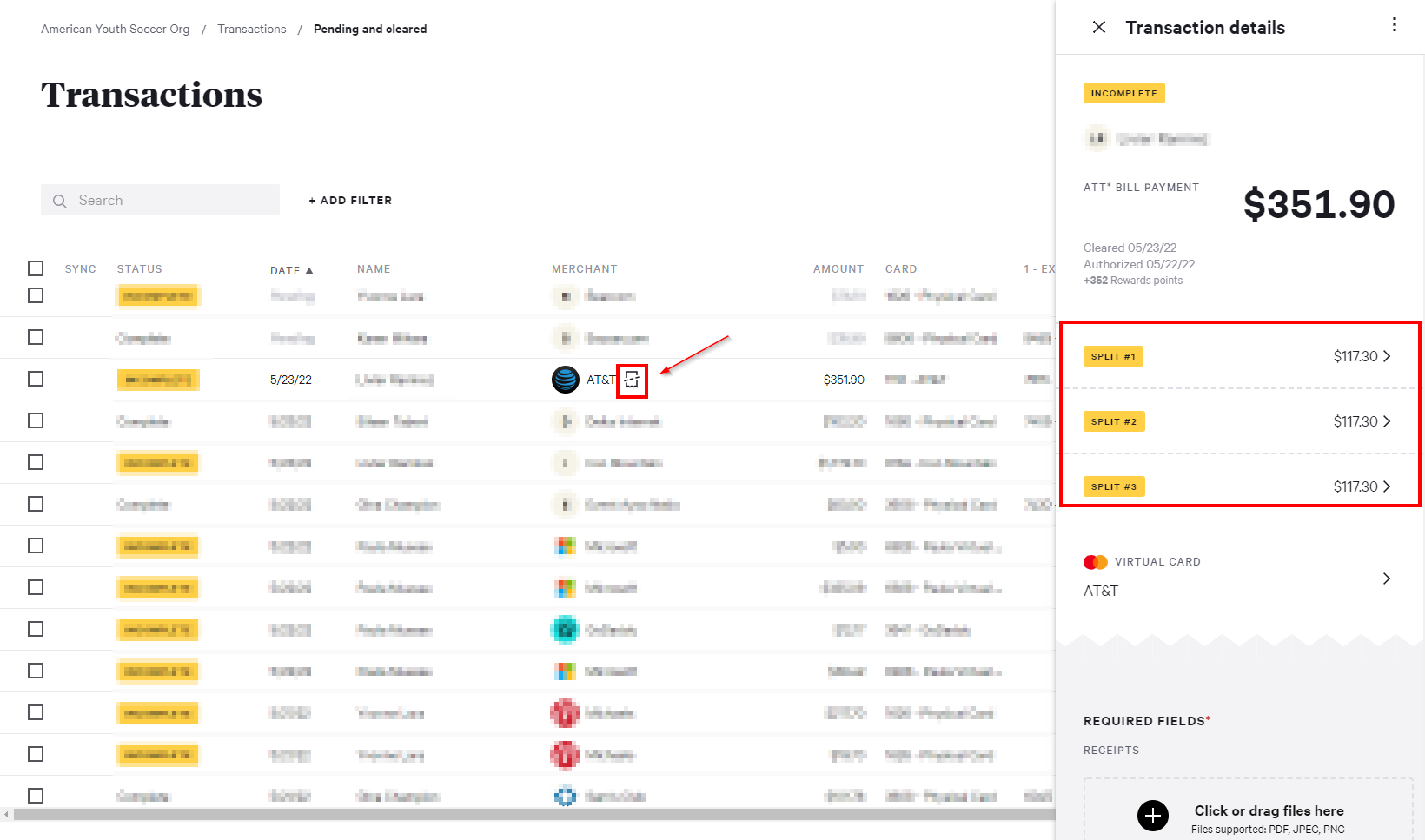Image resolution: width=1425 pixels, height=840 pixels.
Task: Open the AT&T virtual card details chevron
Action: tap(1387, 579)
